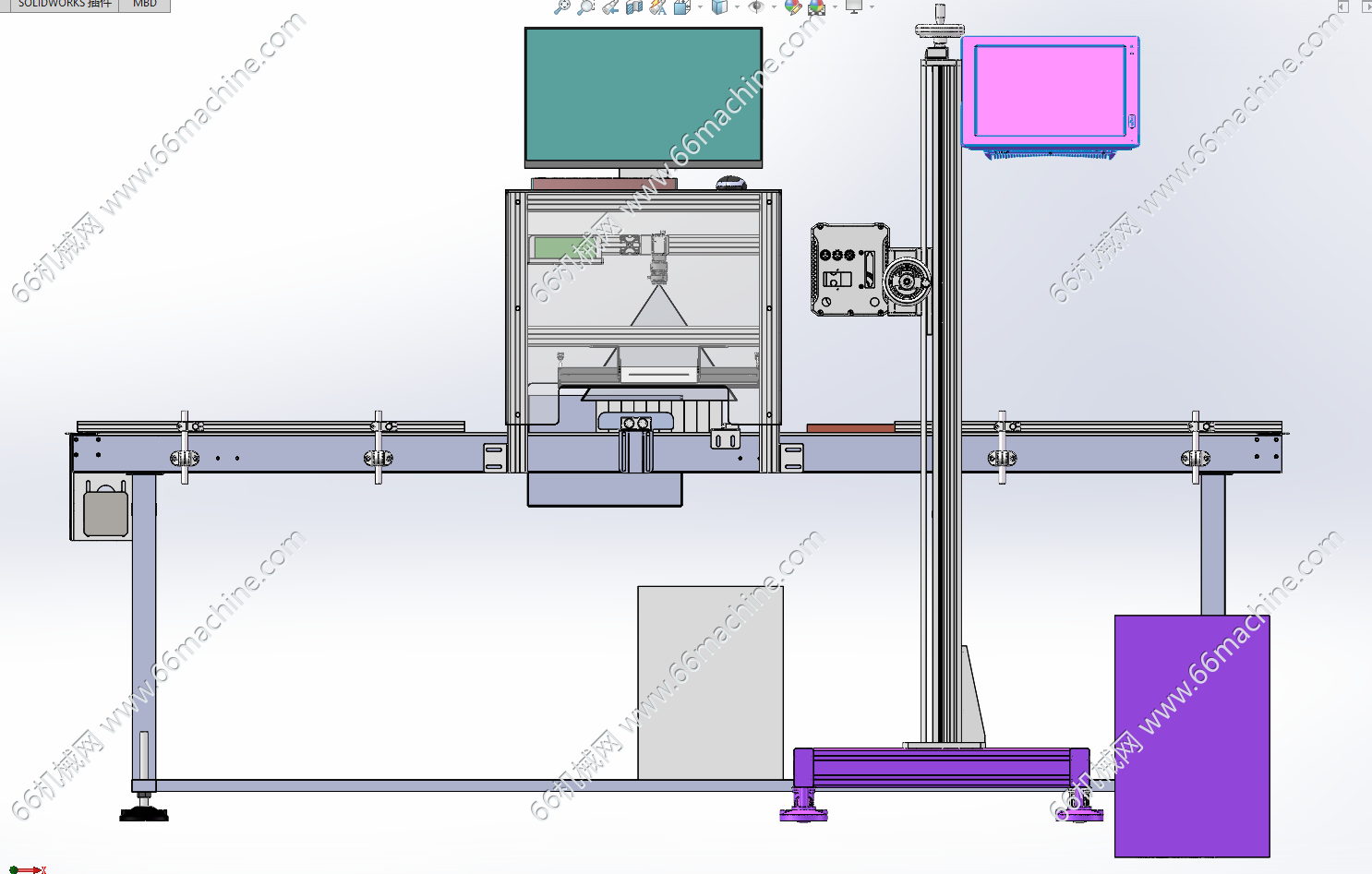Expand the View Orientation dropdown arrow
Image resolution: width=1372 pixels, height=874 pixels.
point(700,6)
